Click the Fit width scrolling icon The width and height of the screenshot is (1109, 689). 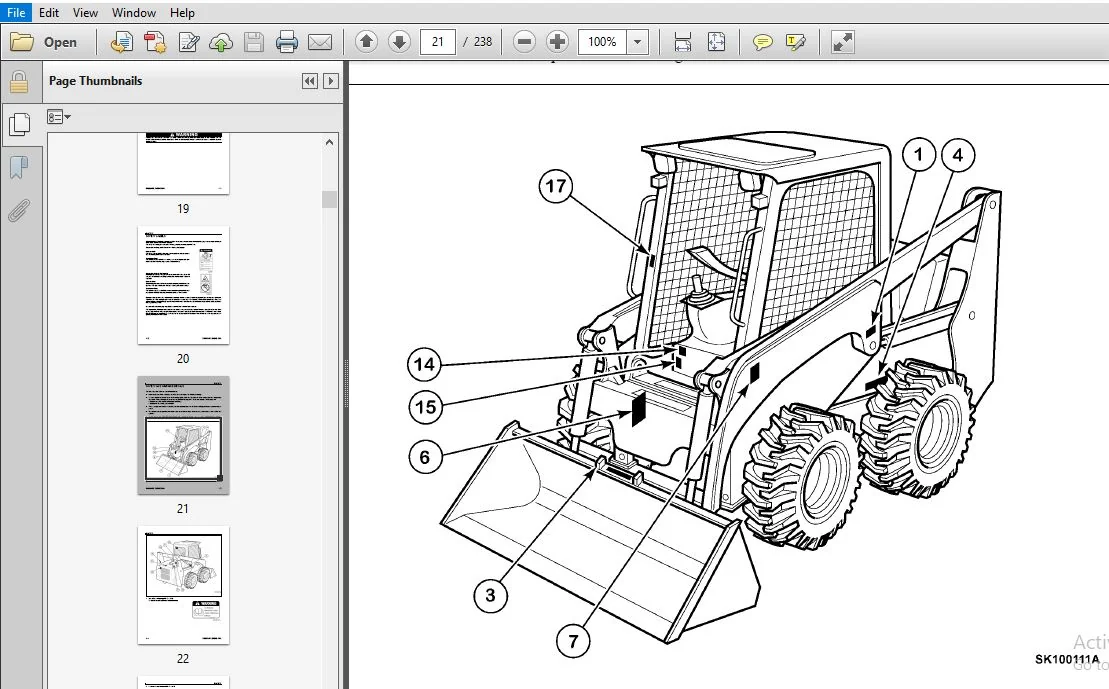pos(683,42)
